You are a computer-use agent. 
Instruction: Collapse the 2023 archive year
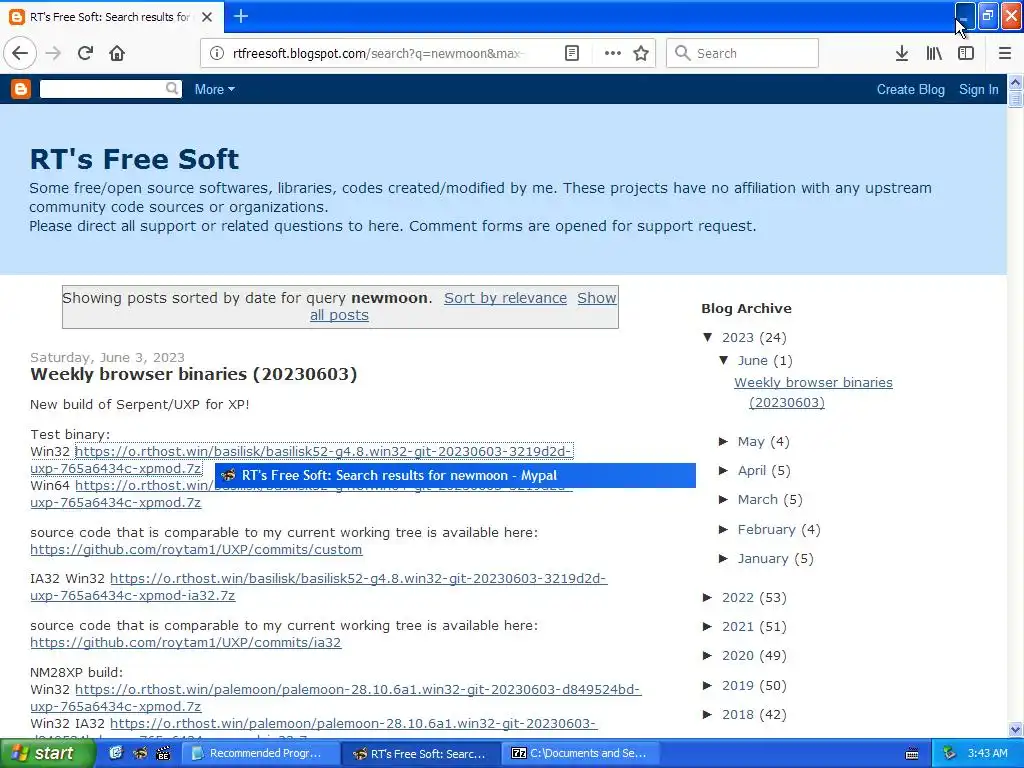[x=708, y=337]
